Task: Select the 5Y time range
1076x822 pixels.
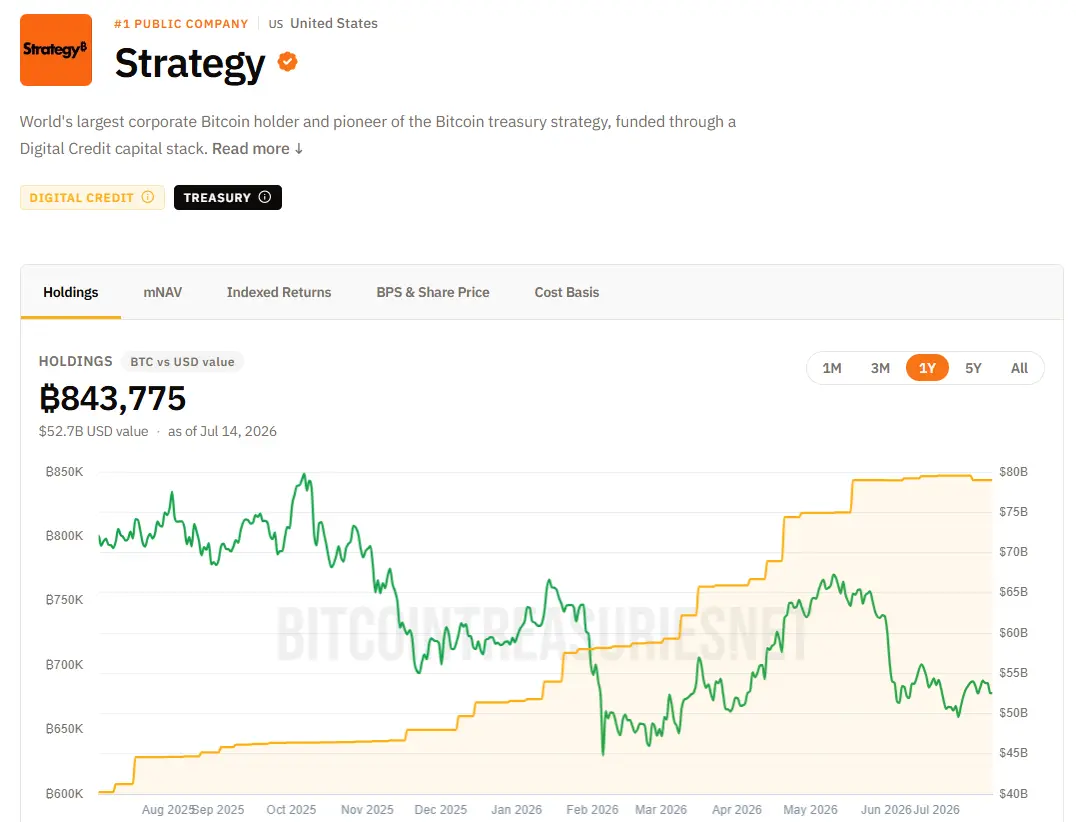Action: point(973,368)
